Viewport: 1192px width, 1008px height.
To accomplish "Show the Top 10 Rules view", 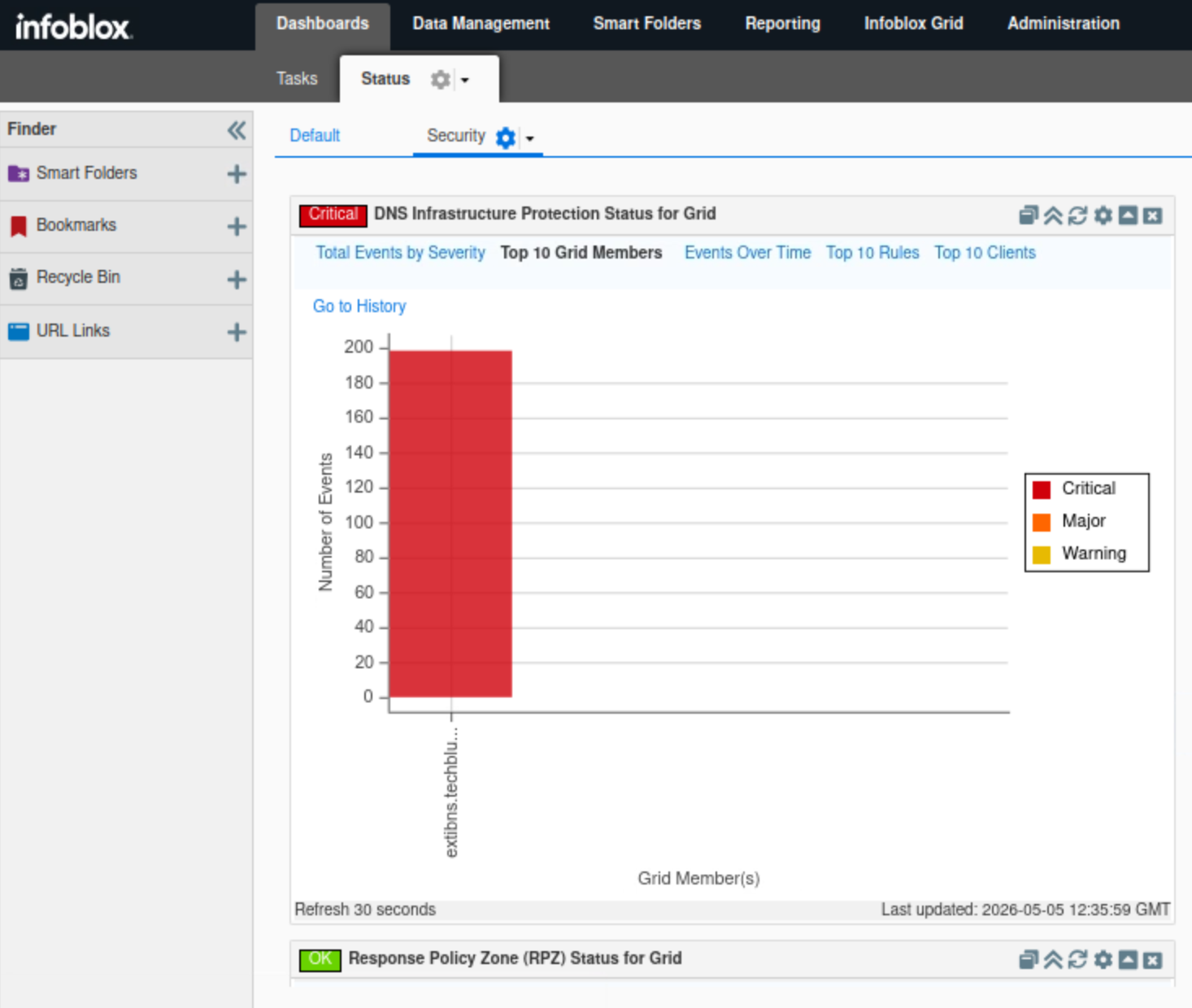I will click(872, 253).
